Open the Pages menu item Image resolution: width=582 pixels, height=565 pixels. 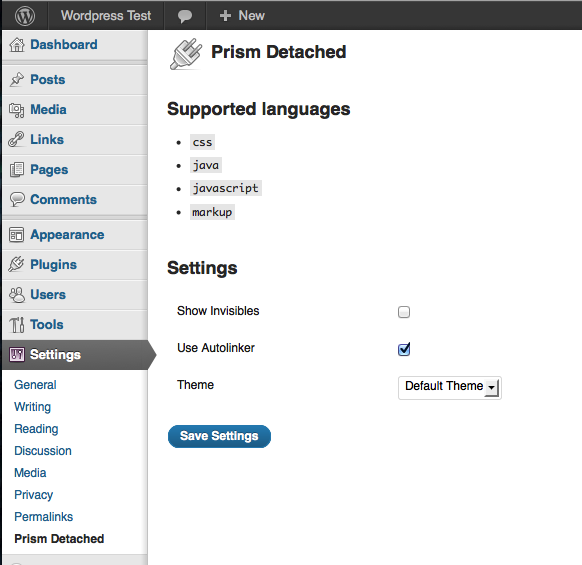[x=75, y=170]
